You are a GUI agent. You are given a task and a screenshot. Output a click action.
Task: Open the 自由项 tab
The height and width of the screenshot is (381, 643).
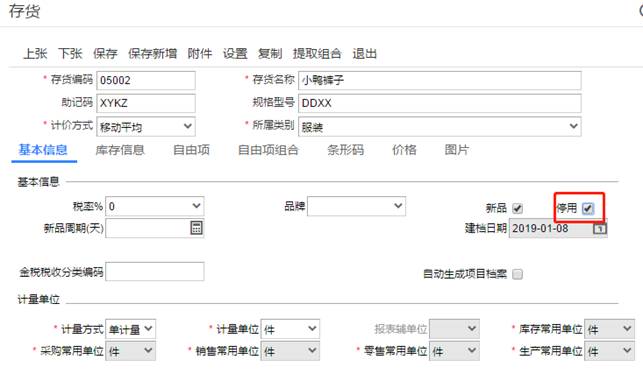(192, 150)
